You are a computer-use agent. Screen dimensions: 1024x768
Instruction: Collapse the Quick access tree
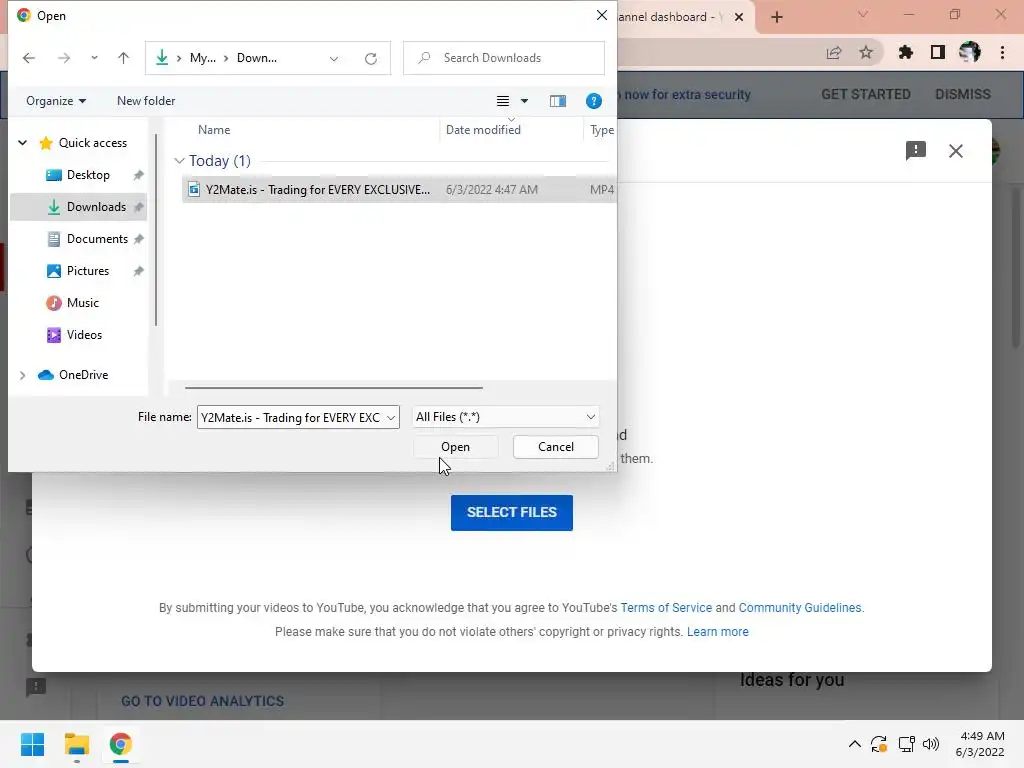(x=22, y=142)
